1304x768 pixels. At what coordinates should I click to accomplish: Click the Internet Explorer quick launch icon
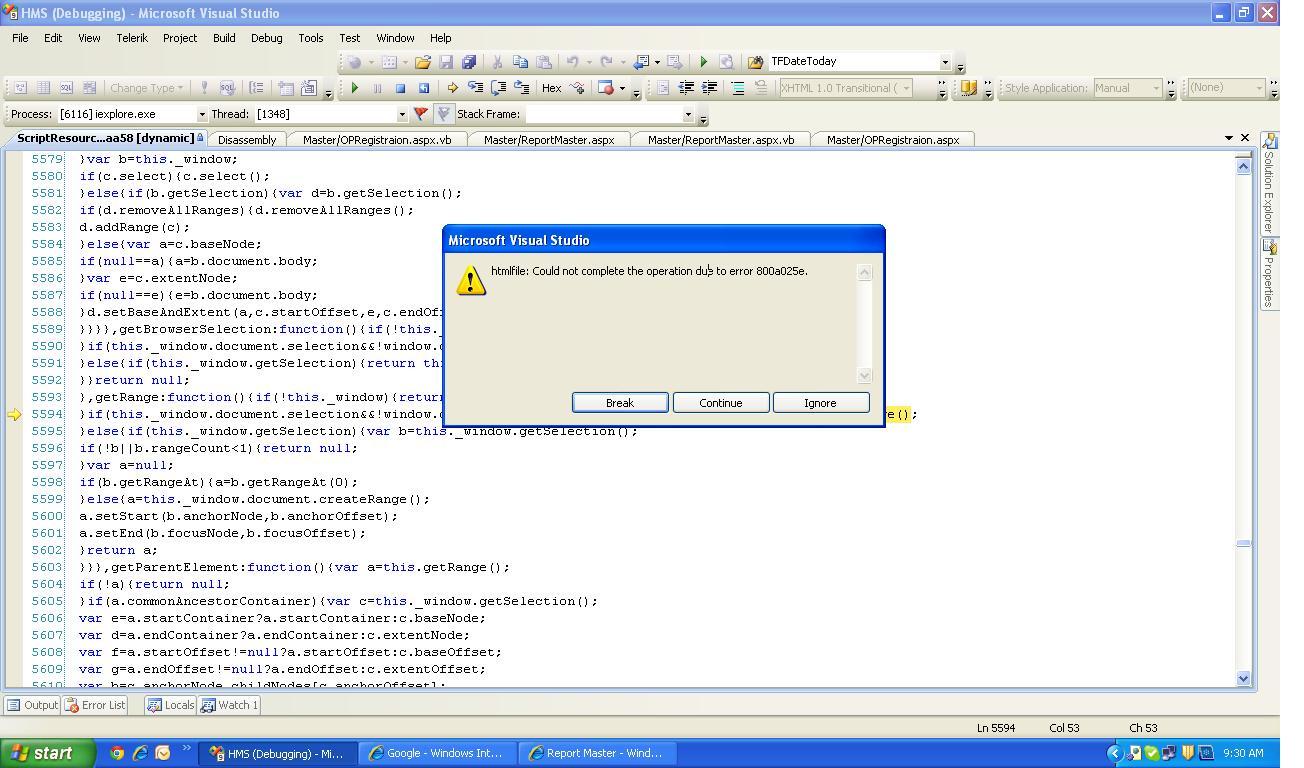[140, 753]
